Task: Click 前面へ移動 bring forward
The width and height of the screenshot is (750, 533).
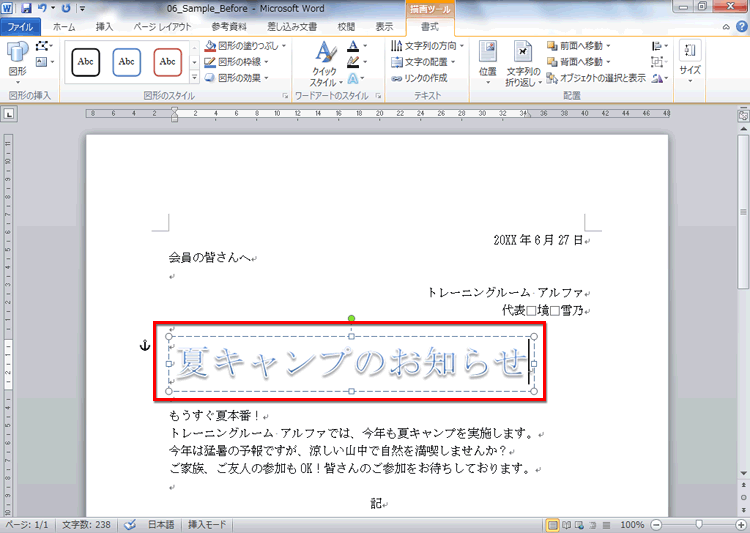Action: [579, 46]
